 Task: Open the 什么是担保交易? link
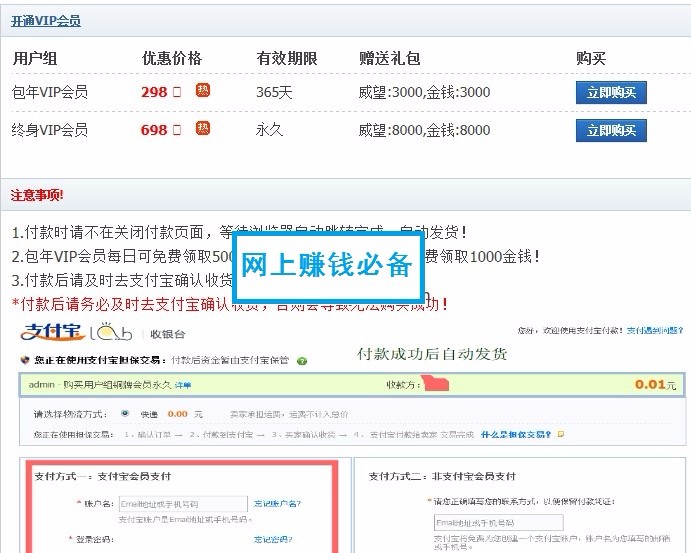pyautogui.click(x=516, y=434)
